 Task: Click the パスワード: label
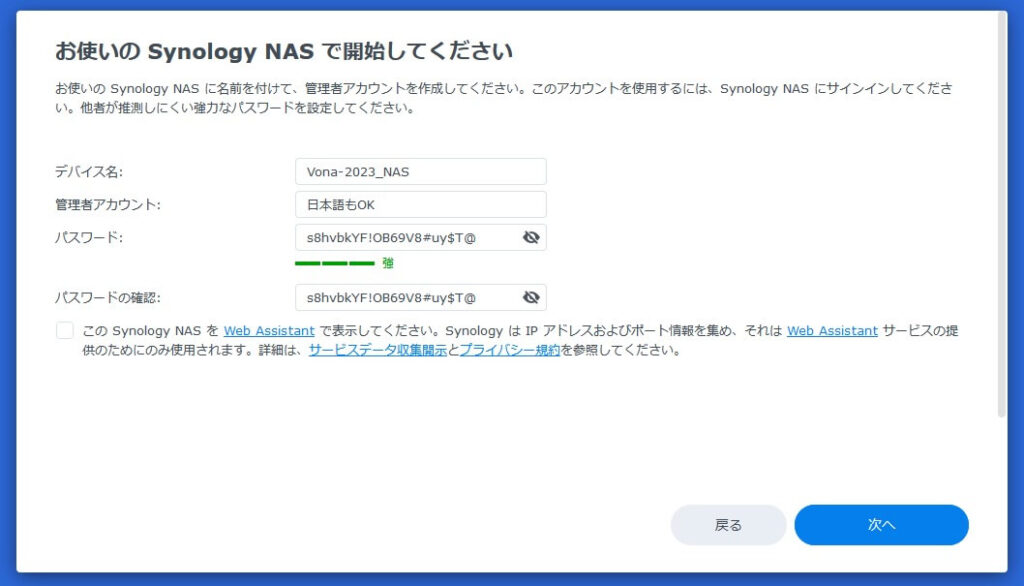click(x=89, y=237)
